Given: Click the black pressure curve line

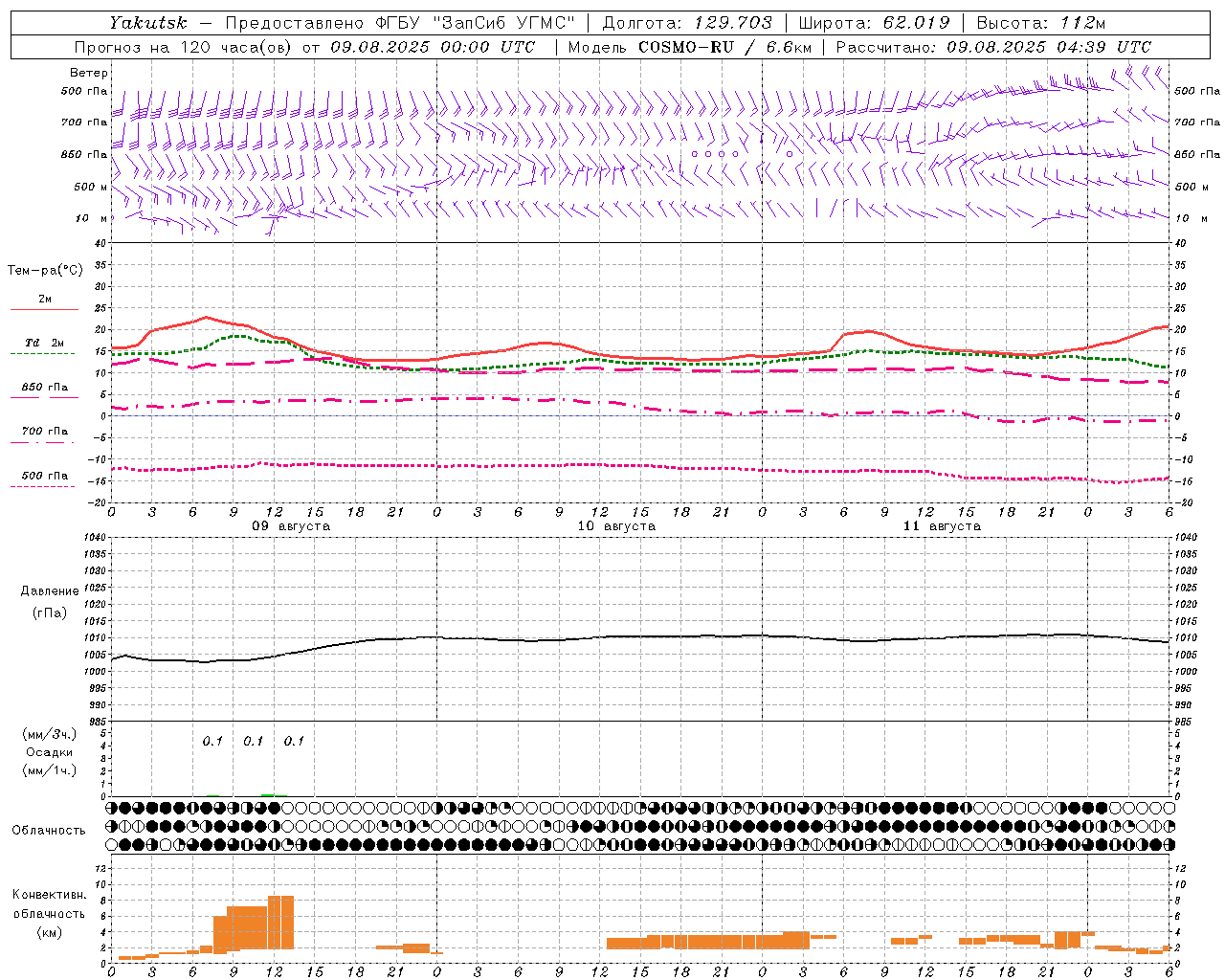Looking at the screenshot, I should pos(639,638).
